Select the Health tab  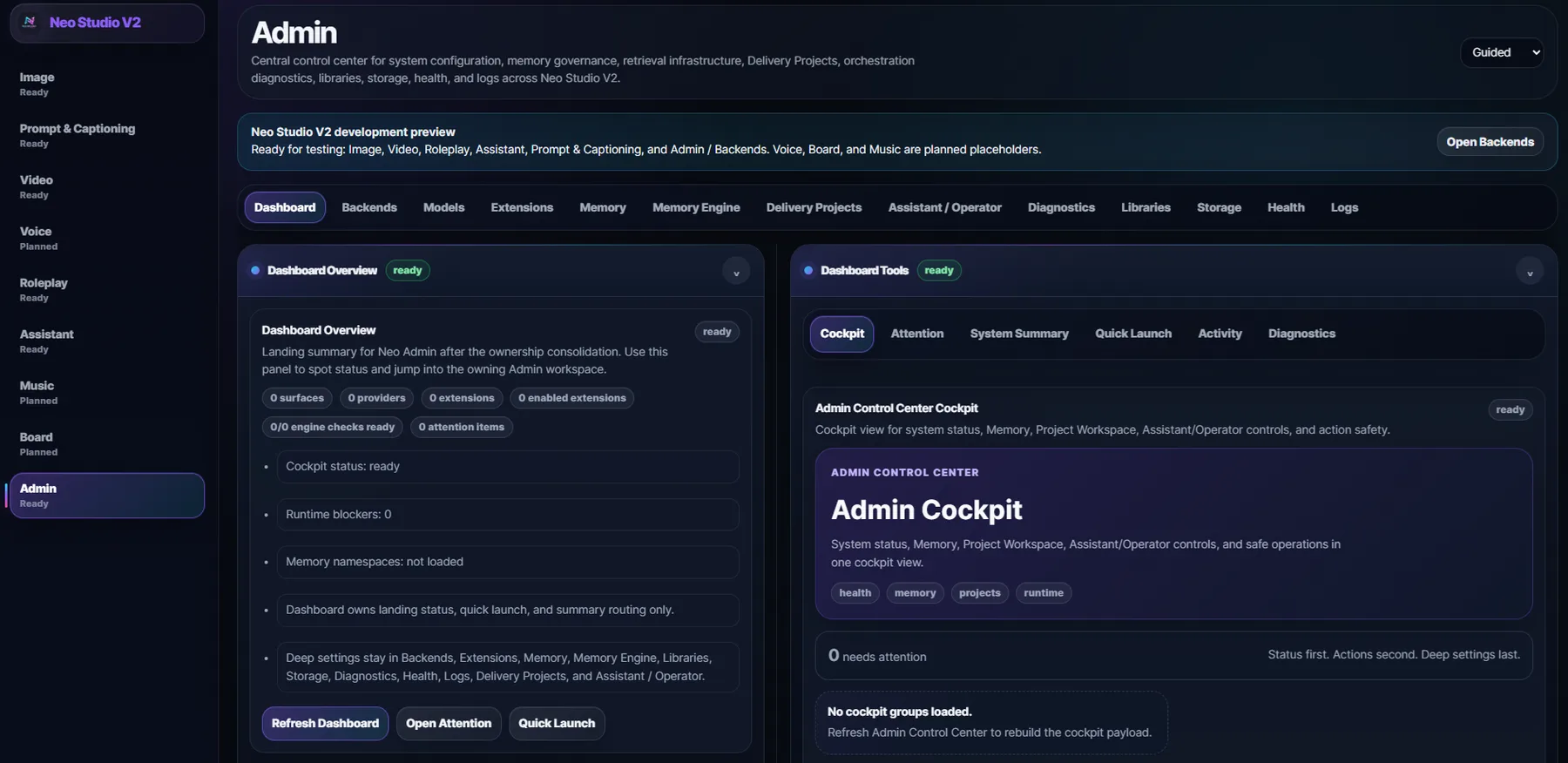coord(1286,207)
